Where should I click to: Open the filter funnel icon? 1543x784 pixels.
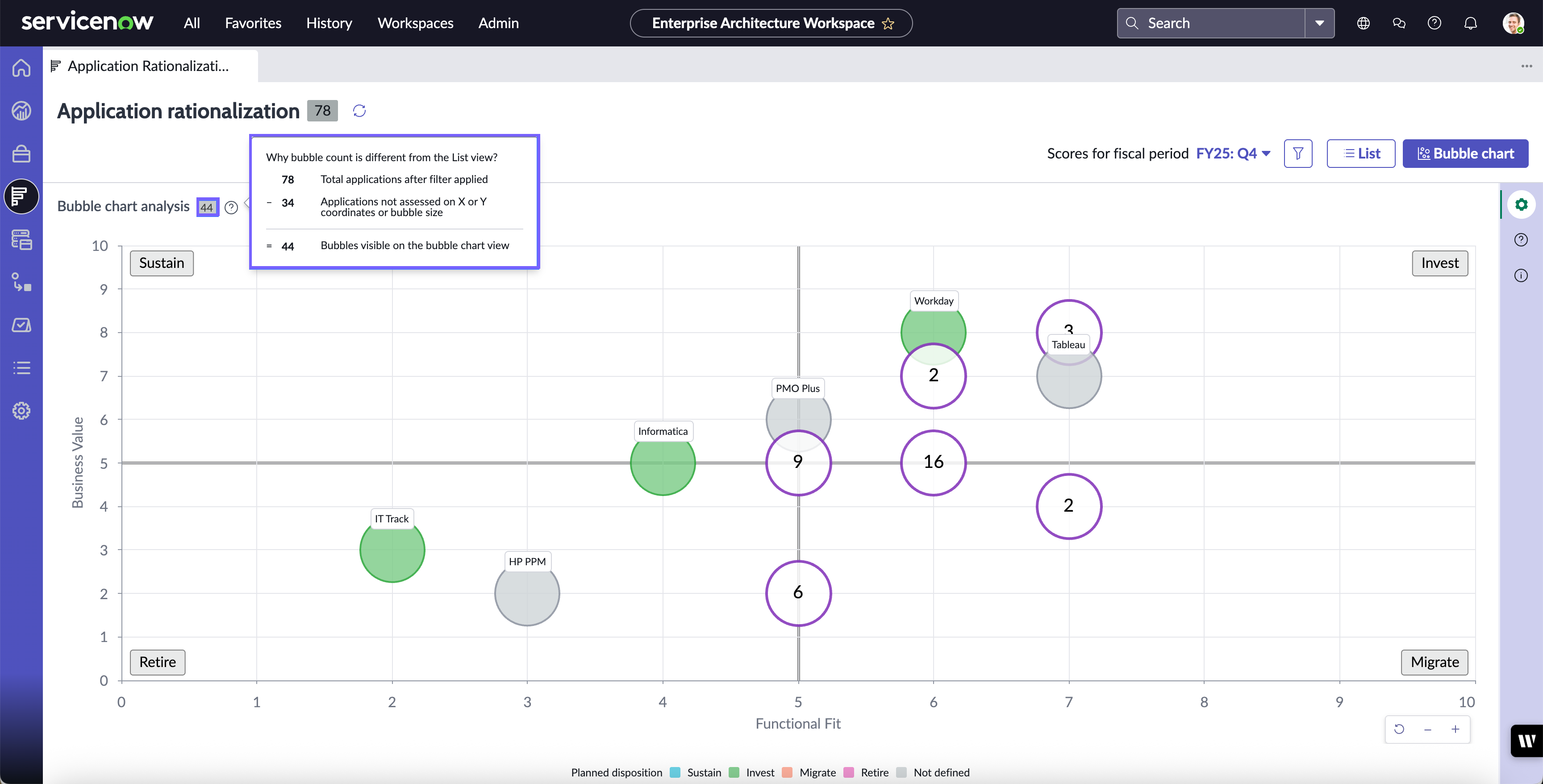coord(1298,153)
